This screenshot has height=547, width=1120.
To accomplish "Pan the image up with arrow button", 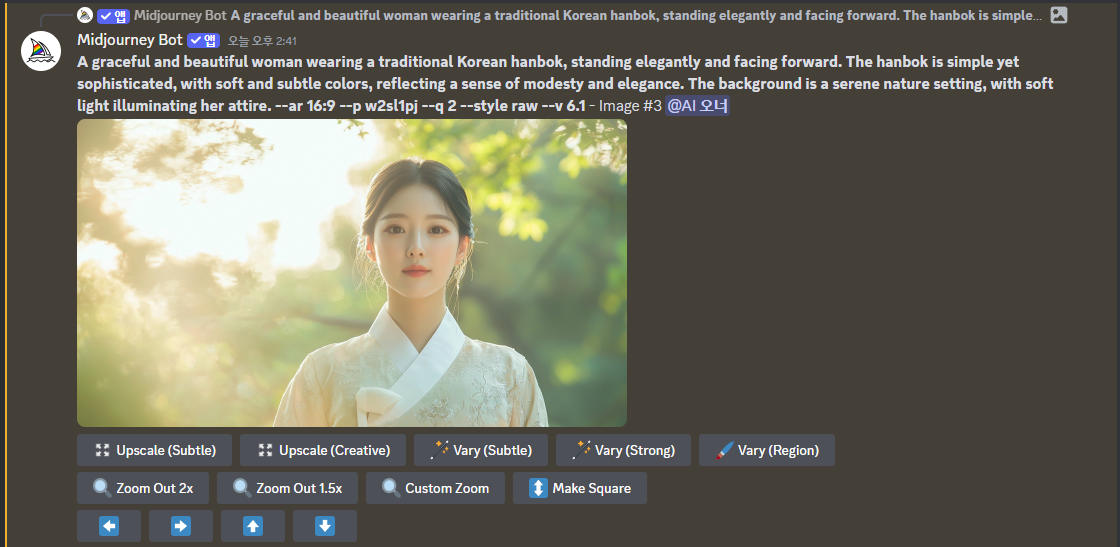I will 253,526.
